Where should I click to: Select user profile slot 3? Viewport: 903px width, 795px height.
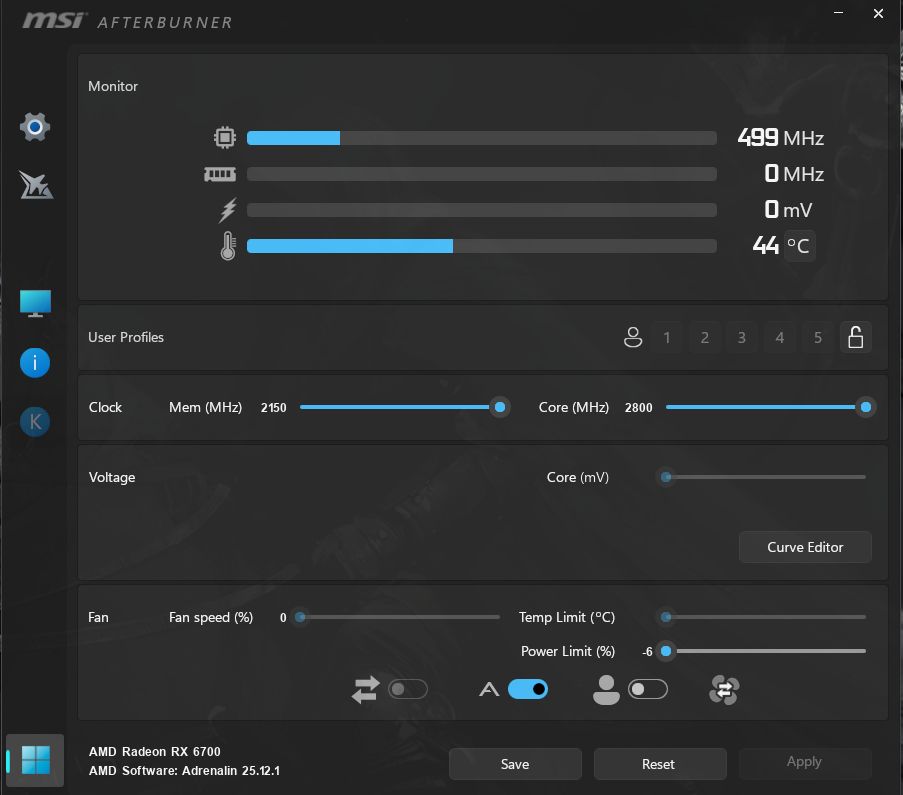742,337
